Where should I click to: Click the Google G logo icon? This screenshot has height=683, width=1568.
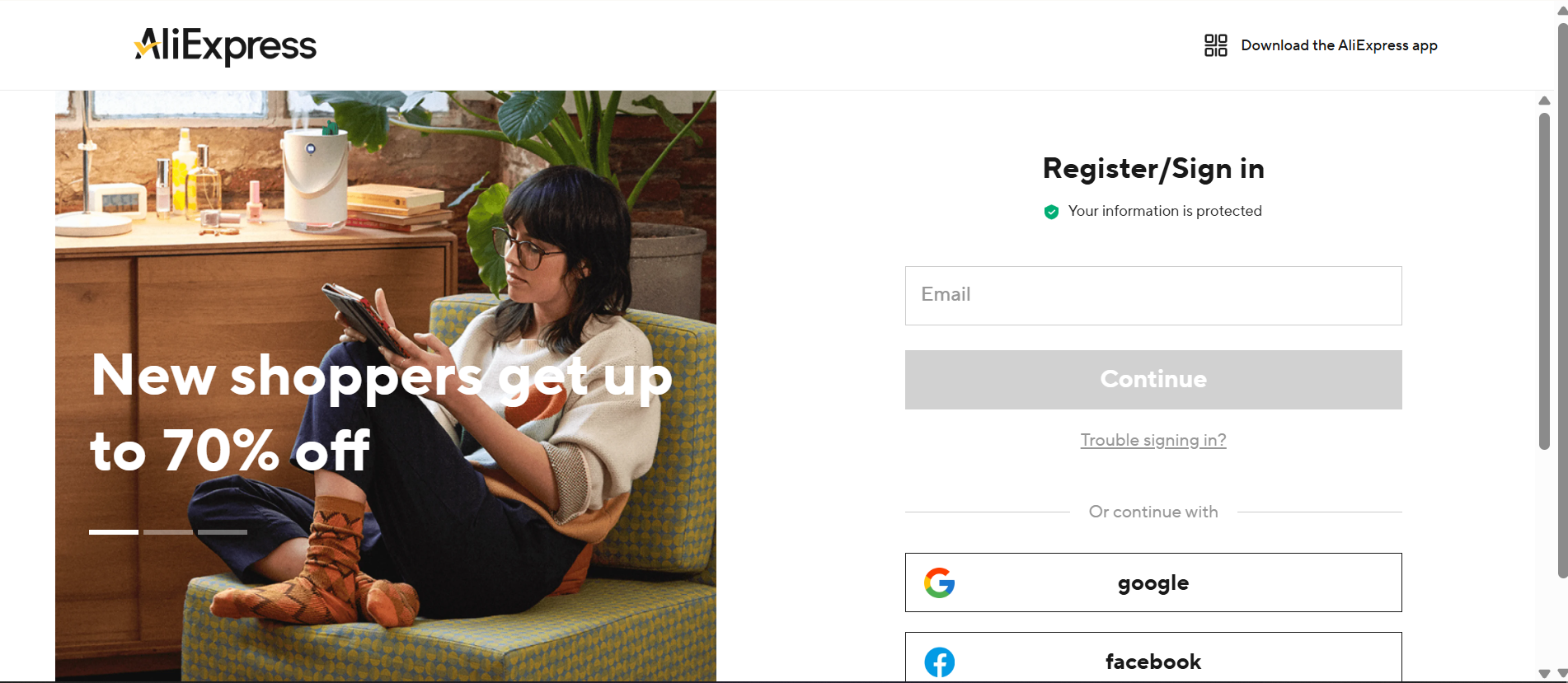click(x=939, y=582)
